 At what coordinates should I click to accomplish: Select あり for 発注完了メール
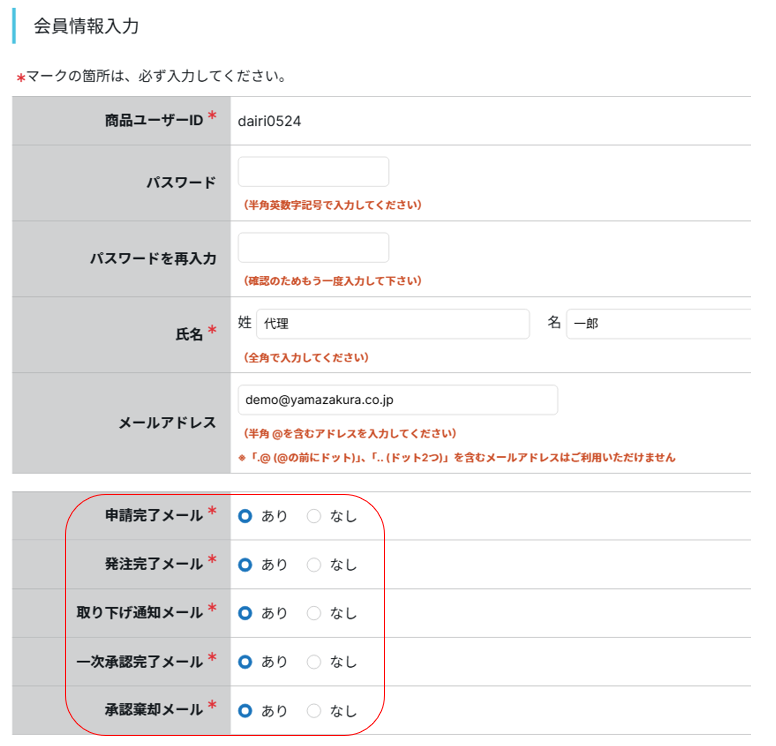(x=245, y=565)
